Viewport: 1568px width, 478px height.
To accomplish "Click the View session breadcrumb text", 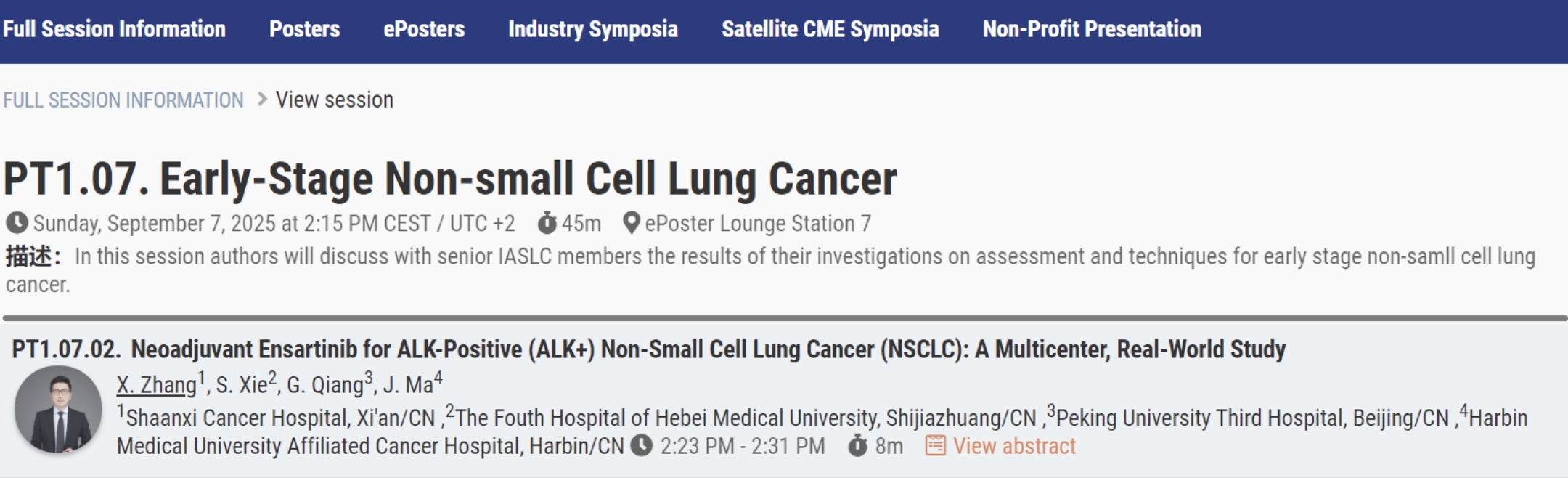I will 335,100.
